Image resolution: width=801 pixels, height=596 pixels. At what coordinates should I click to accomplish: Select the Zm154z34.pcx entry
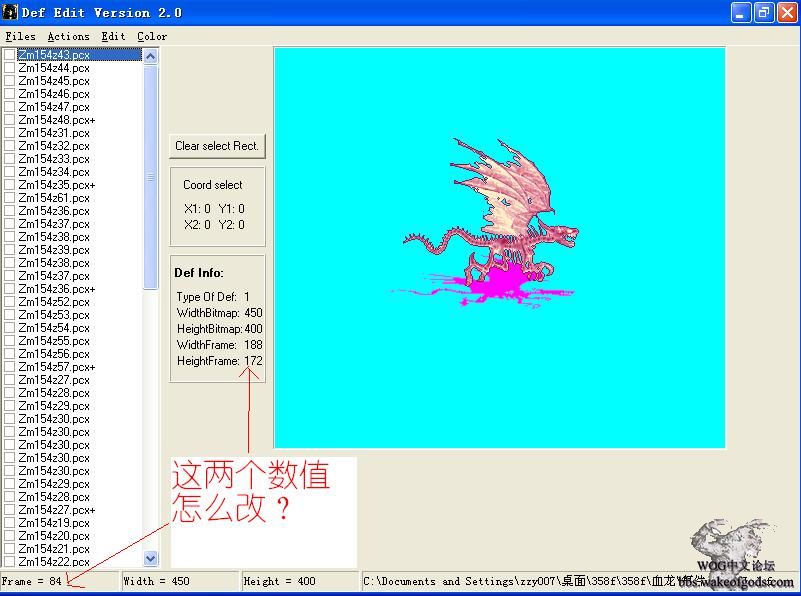coord(54,172)
